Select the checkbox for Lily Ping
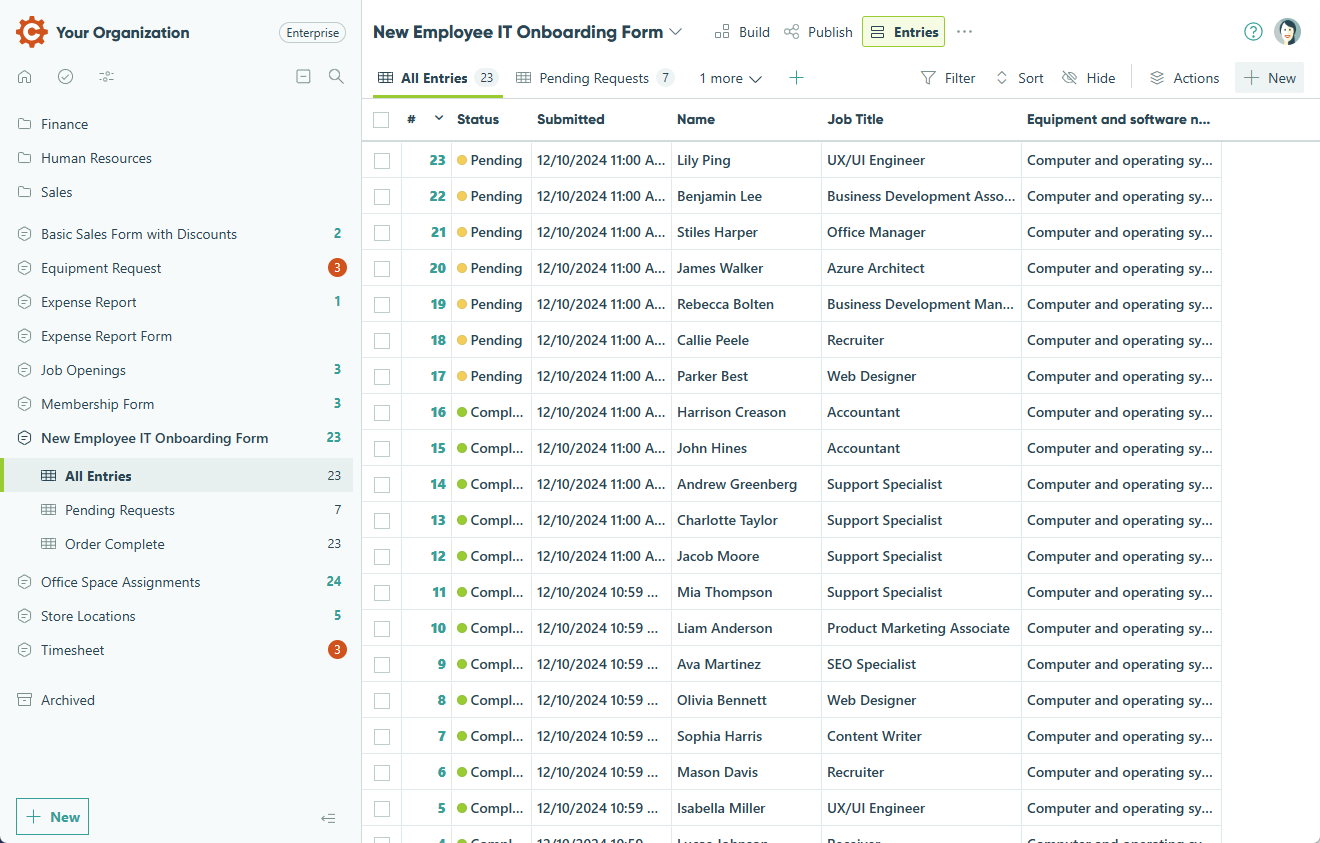Viewport: 1320px width, 843px height. [x=382, y=161]
